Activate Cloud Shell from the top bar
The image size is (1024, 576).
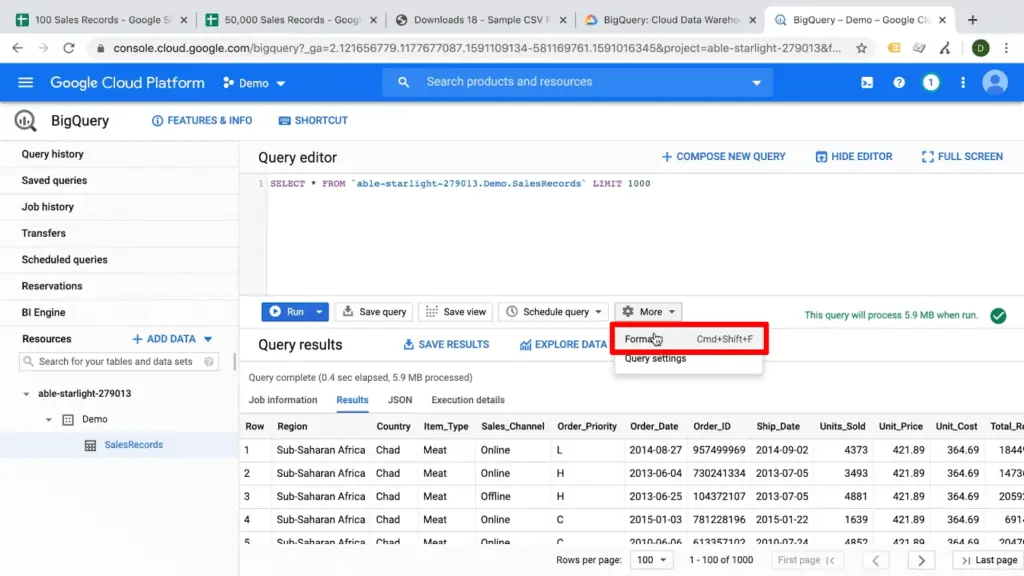(x=866, y=82)
